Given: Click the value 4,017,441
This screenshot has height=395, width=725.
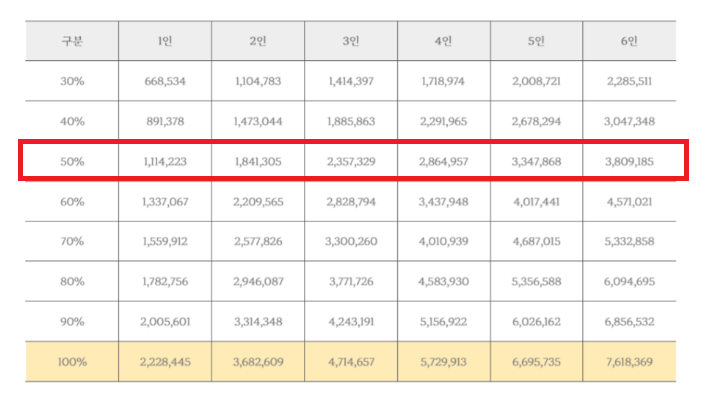Looking at the screenshot, I should click(536, 202).
